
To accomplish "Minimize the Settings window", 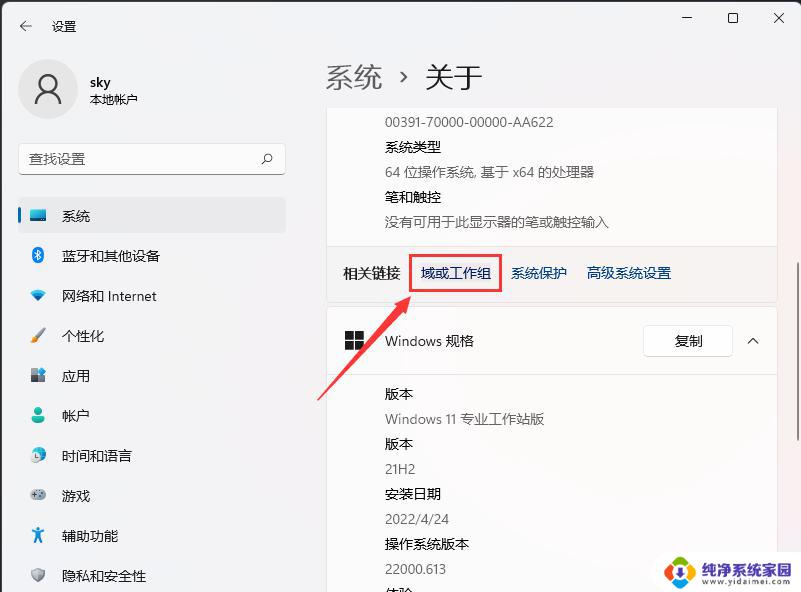I will coord(687,18).
